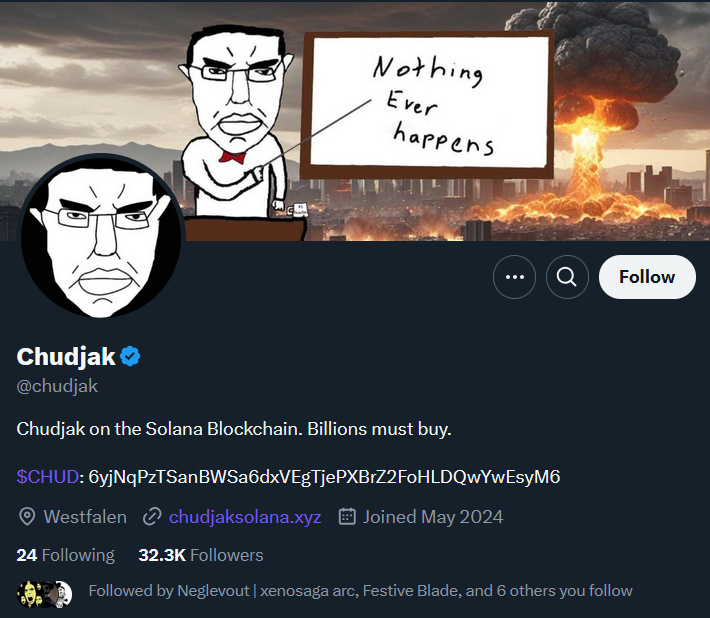Image resolution: width=710 pixels, height=618 pixels.
Task: Visit the chudjaksolana.xyz website link
Action: point(245,517)
